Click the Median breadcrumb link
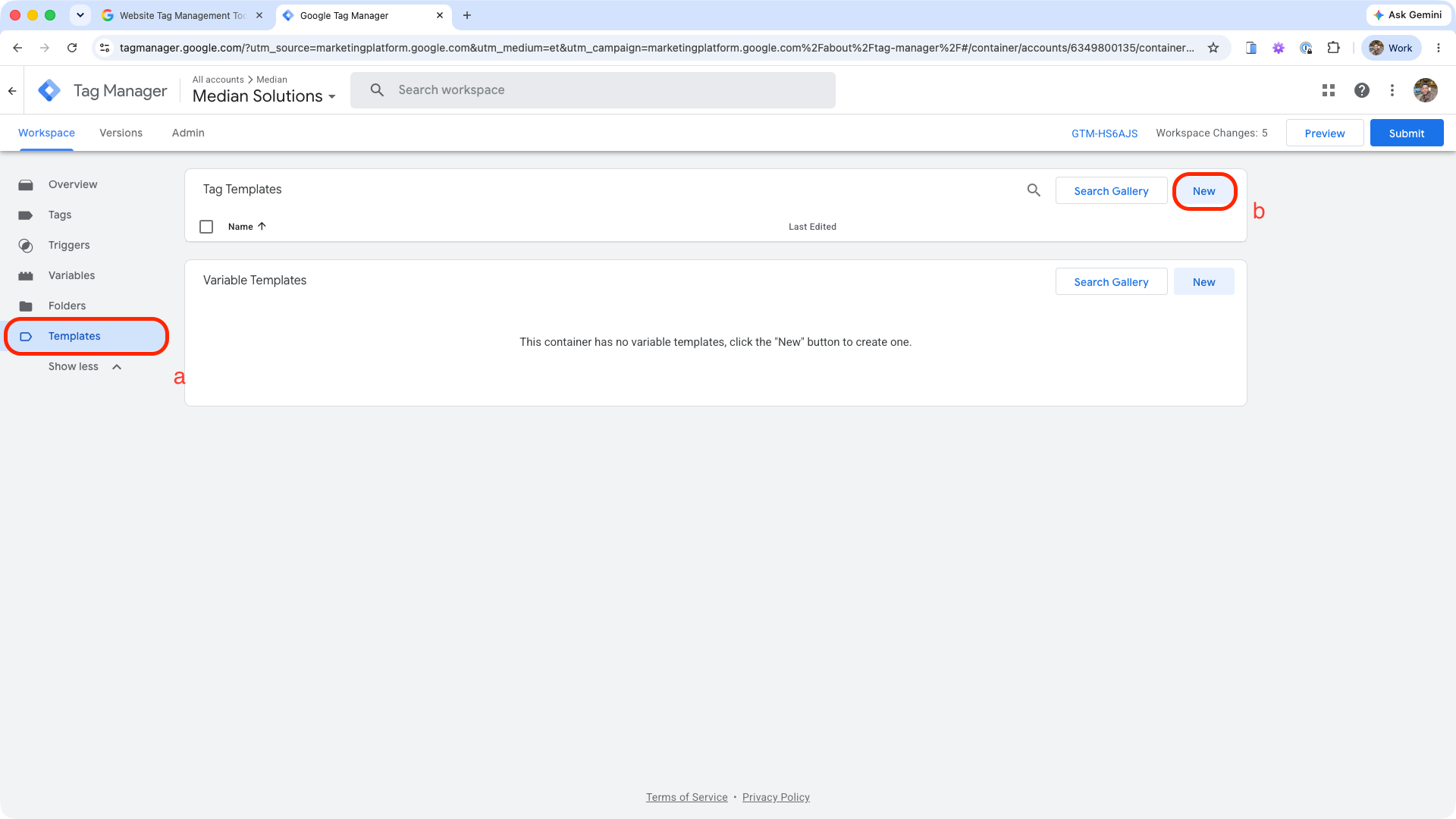1456x819 pixels. coord(271,80)
